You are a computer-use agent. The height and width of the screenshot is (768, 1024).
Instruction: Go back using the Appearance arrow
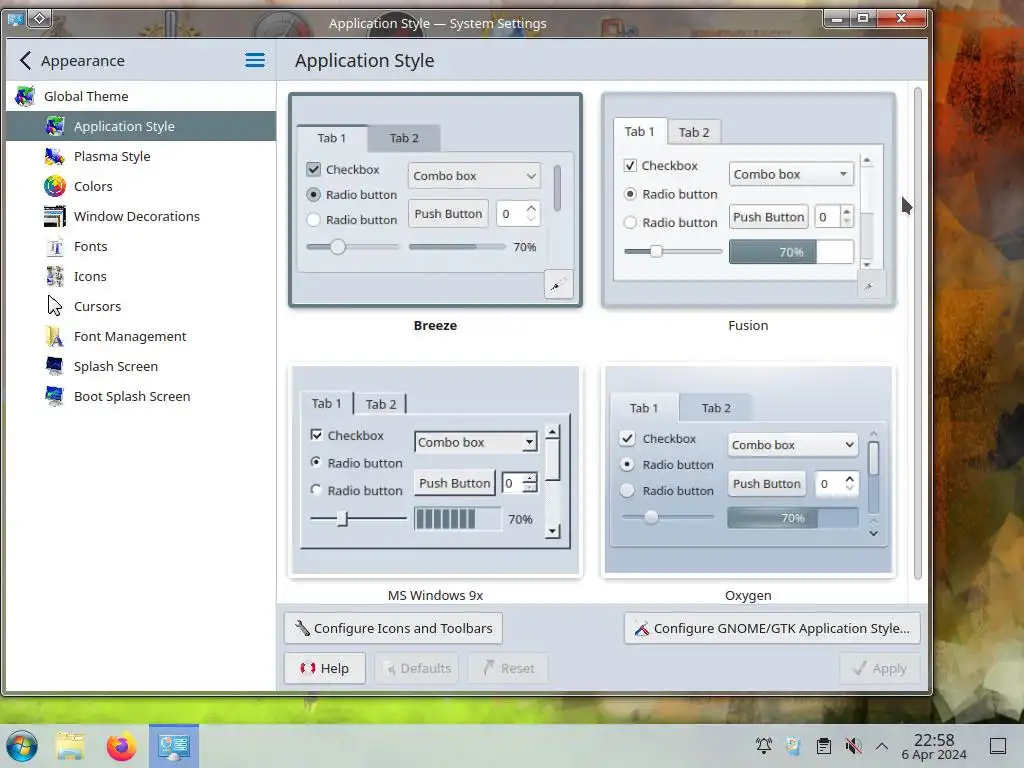pos(25,61)
